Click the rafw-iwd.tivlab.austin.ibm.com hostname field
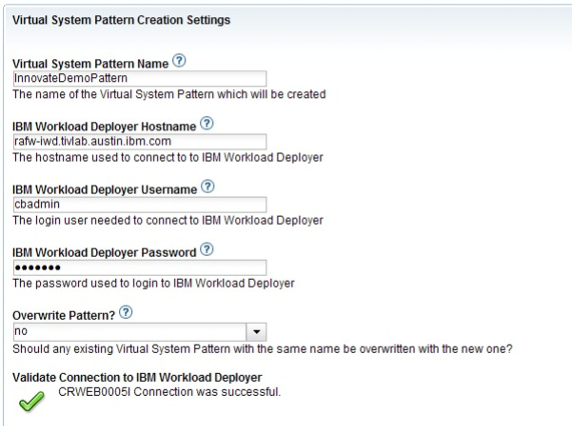The image size is (572, 426). [x=140, y=142]
